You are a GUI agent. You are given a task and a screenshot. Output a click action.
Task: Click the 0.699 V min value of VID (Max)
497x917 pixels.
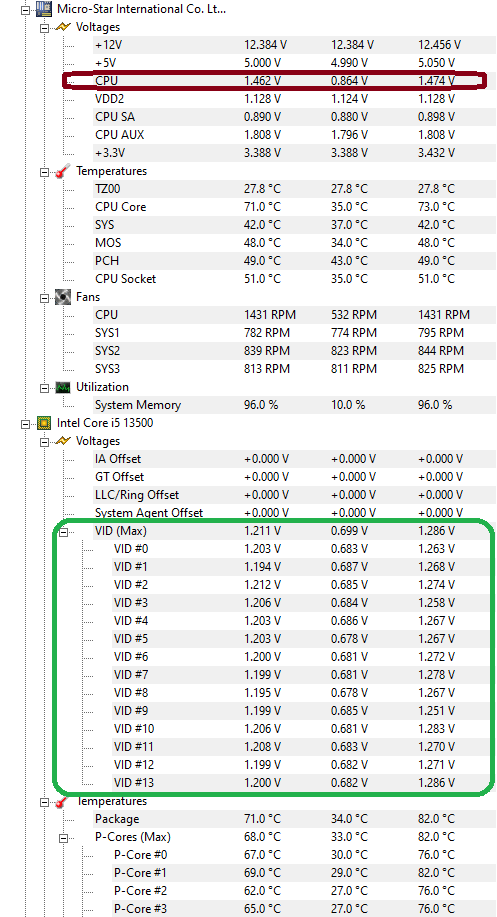pos(349,532)
